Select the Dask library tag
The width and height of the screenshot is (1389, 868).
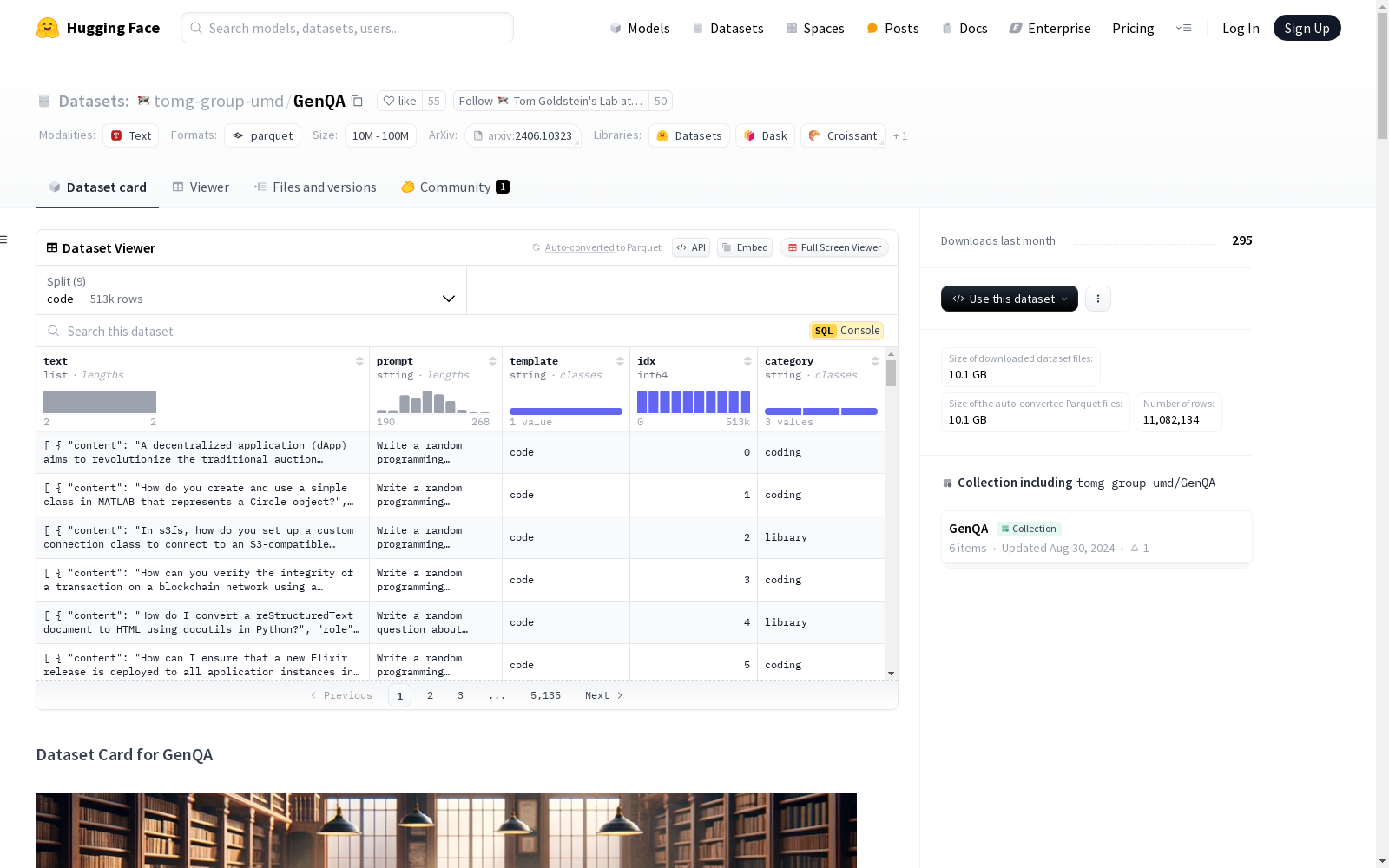pos(765,135)
